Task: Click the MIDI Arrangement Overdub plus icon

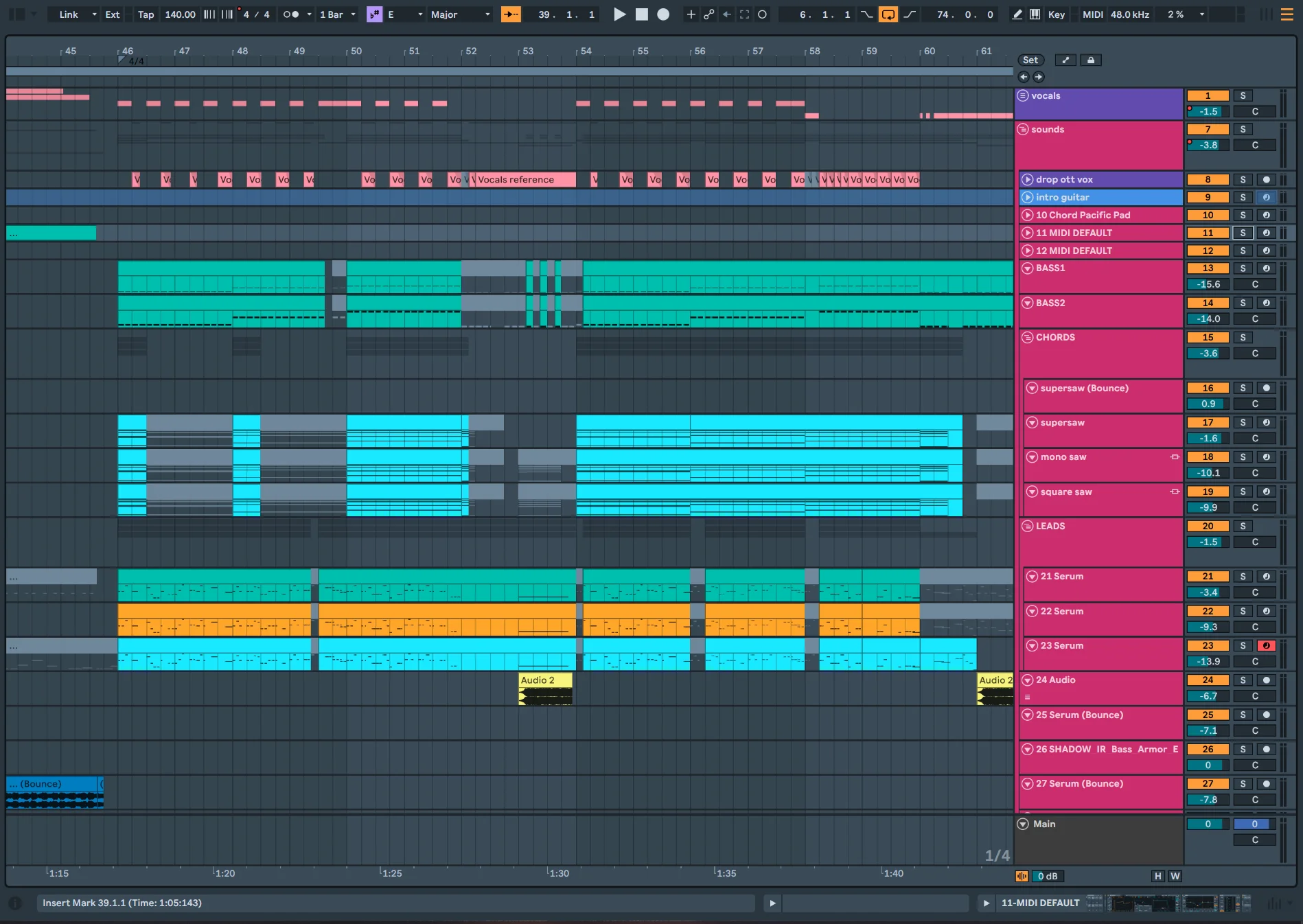Action: (x=691, y=14)
